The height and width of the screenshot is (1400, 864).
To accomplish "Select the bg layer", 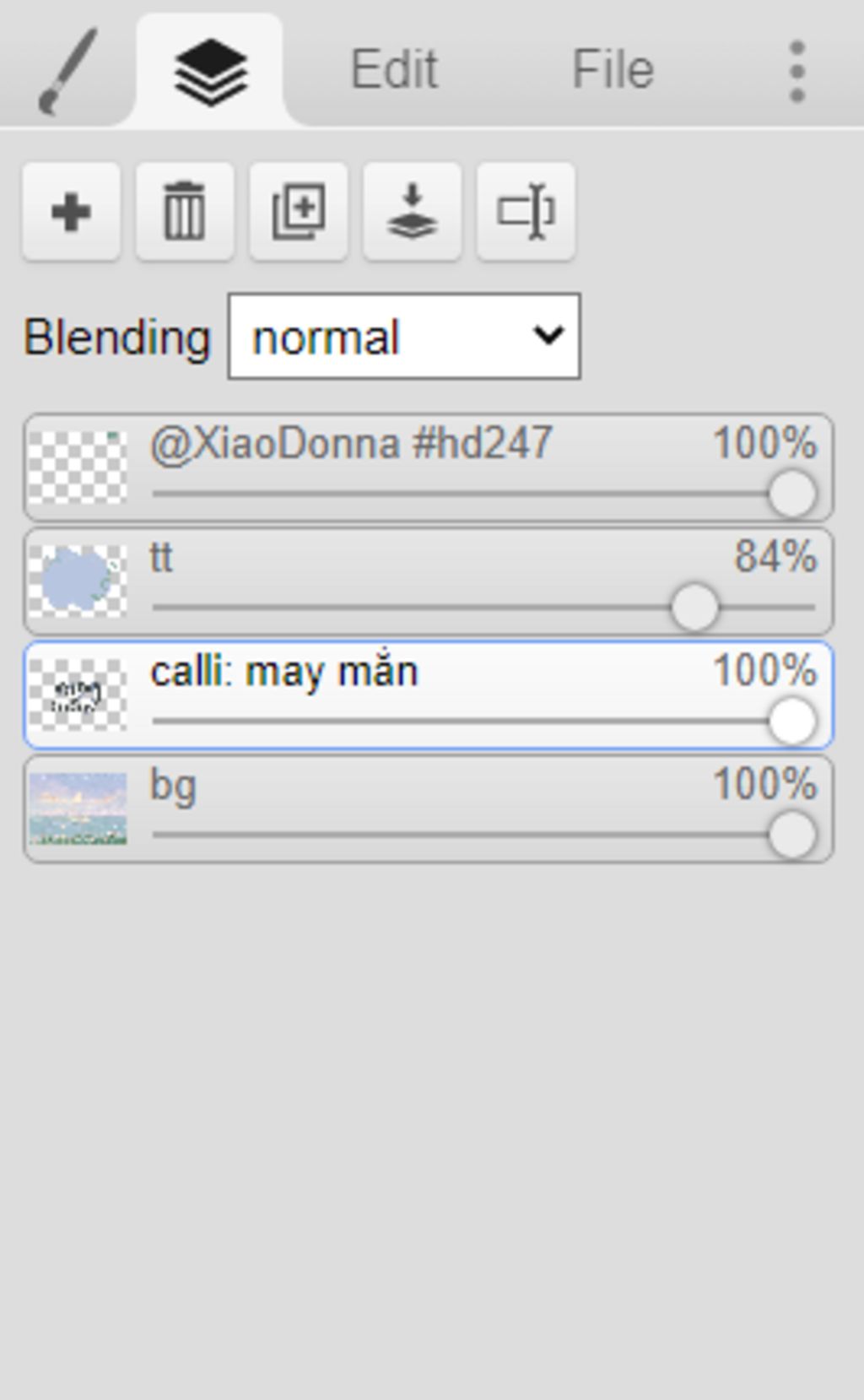I will [x=429, y=809].
